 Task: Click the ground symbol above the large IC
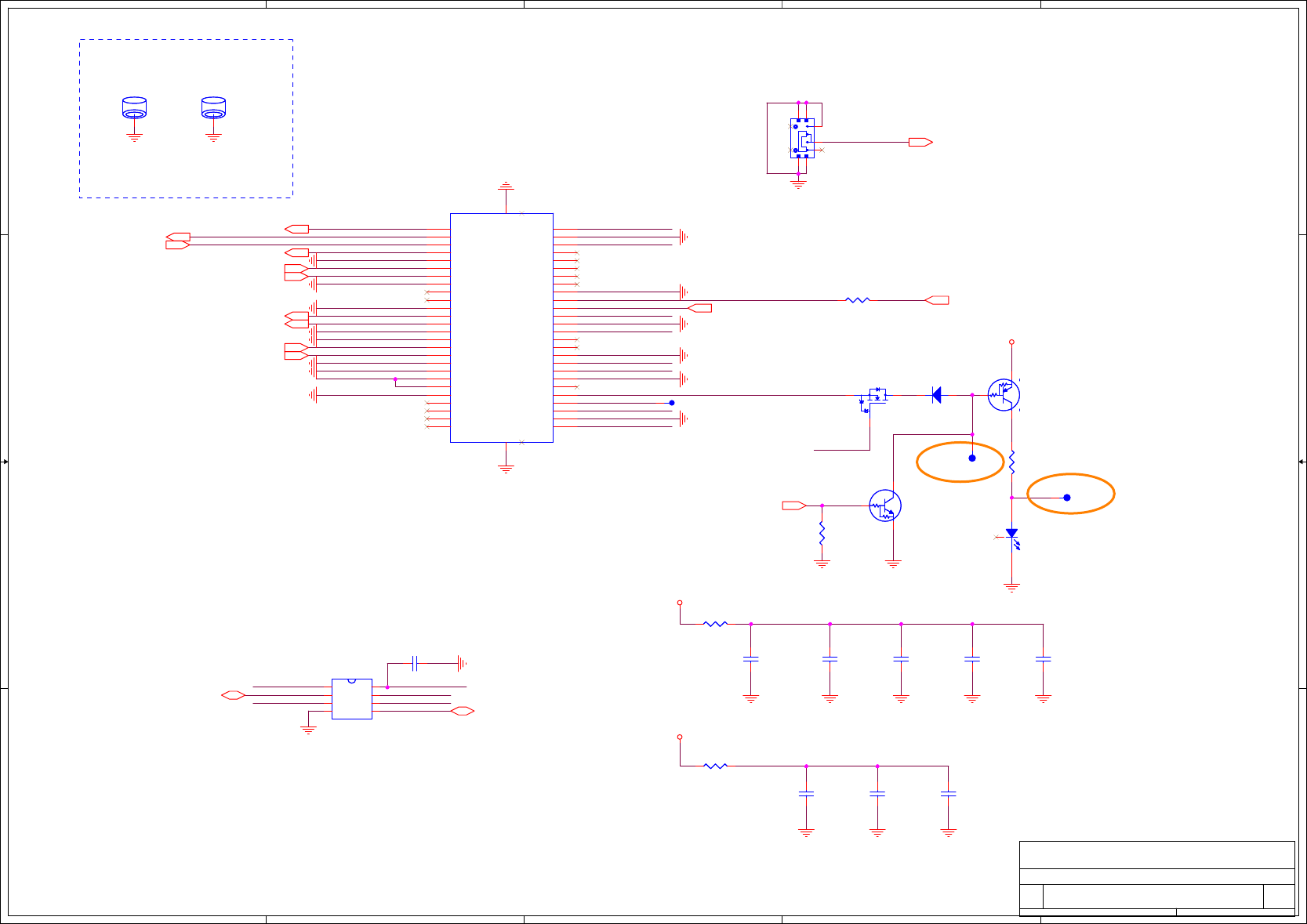[x=506, y=187]
